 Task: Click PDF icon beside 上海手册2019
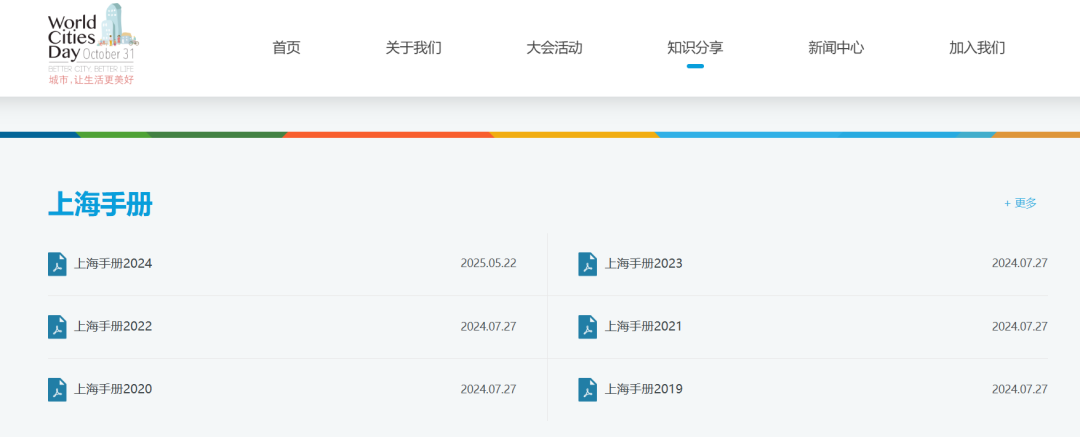(587, 389)
